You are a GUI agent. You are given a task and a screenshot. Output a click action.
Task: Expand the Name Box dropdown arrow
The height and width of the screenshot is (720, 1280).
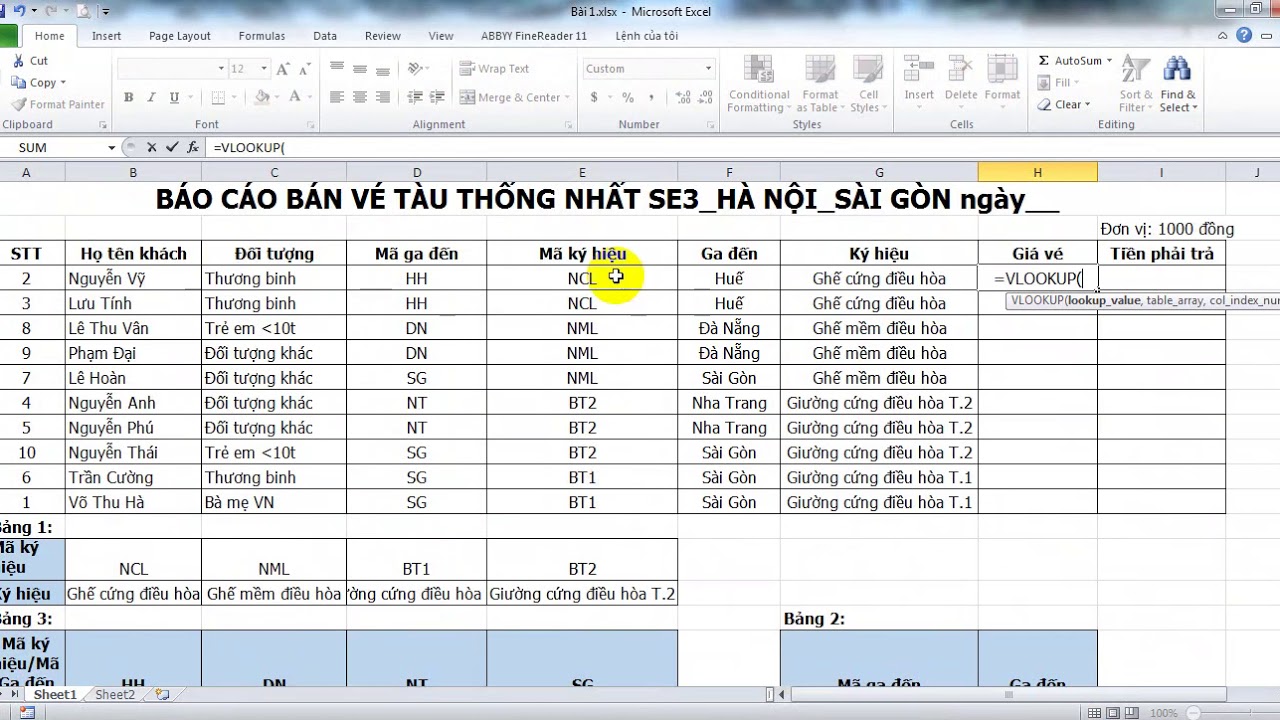[112, 147]
